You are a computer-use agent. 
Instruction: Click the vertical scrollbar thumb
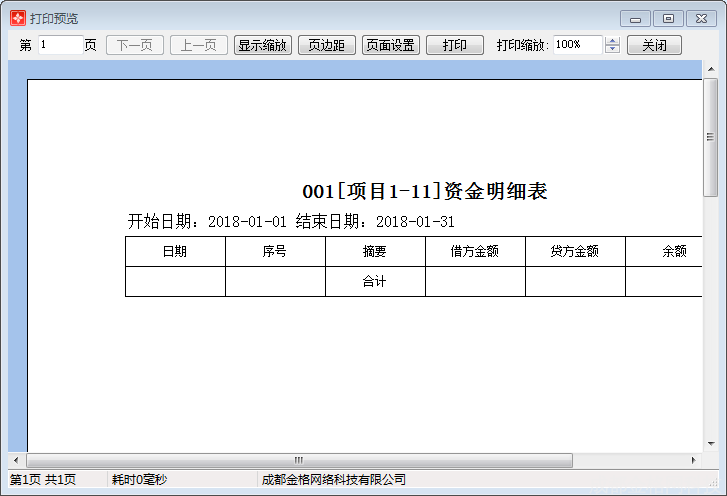(x=710, y=137)
